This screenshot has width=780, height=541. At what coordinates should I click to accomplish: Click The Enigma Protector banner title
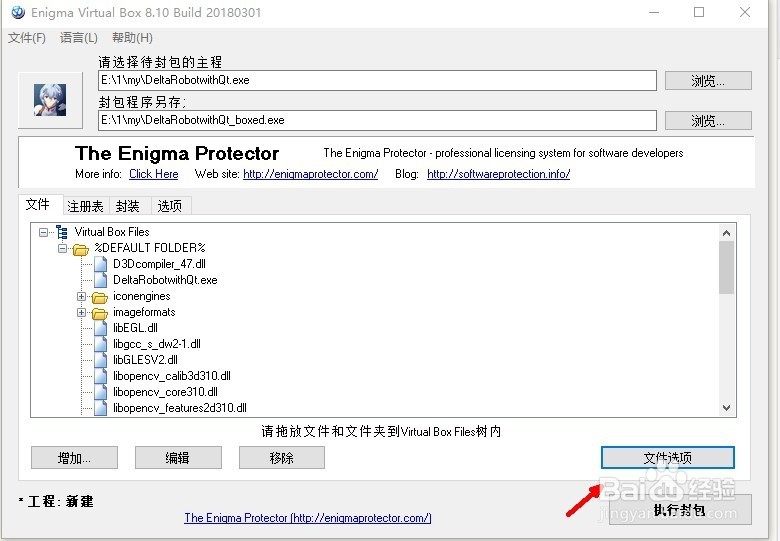click(177, 153)
